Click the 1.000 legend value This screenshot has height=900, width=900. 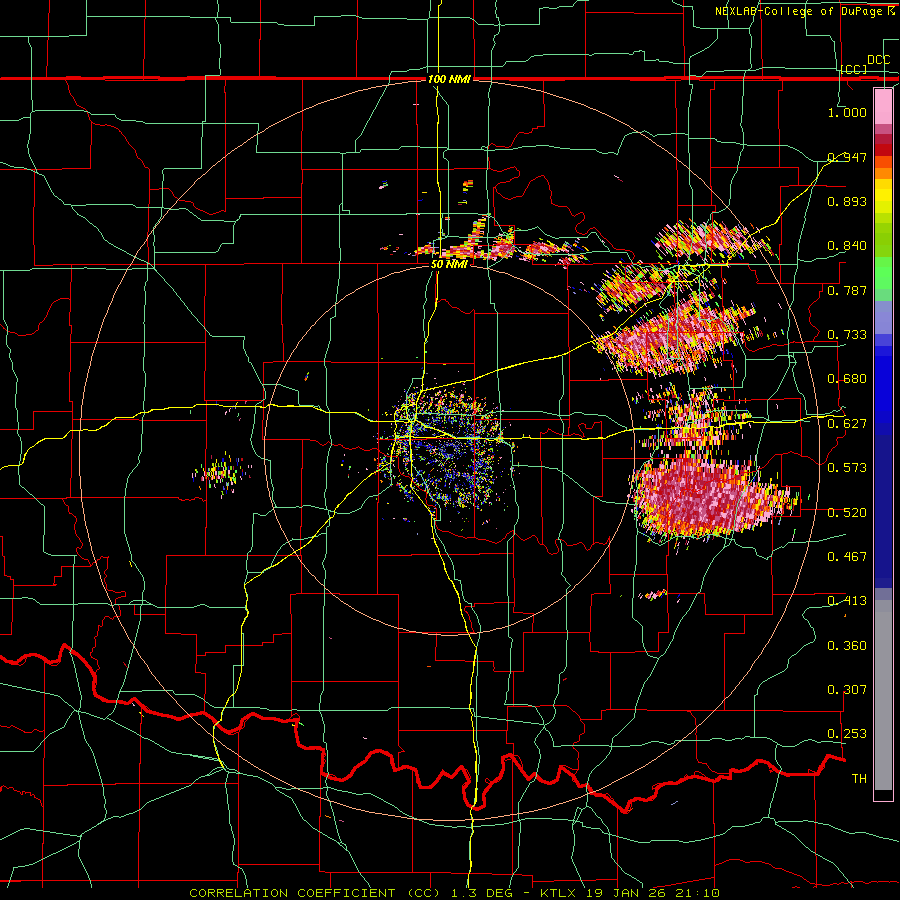[847, 112]
